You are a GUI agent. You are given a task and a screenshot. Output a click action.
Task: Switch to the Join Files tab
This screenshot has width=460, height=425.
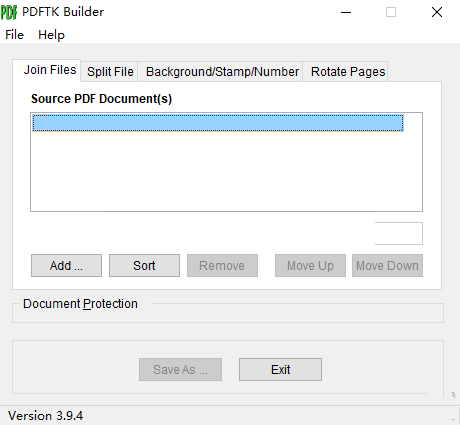click(50, 70)
